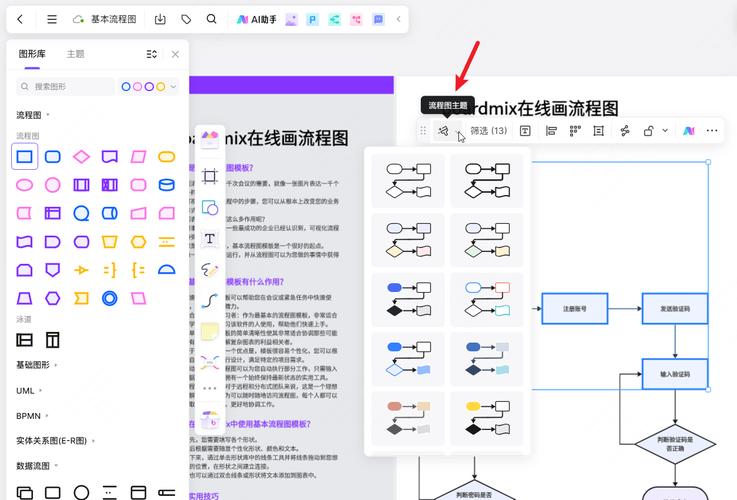Image resolution: width=737 pixels, height=500 pixels.
Task: Choose the orange and gray flowchart theme
Action: (x=408, y=418)
